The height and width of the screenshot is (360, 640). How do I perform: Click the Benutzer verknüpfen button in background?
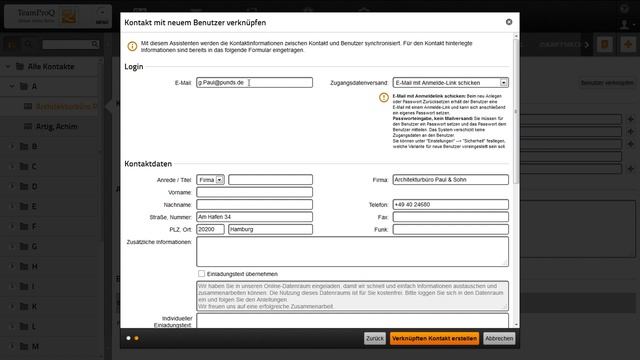[607, 83]
